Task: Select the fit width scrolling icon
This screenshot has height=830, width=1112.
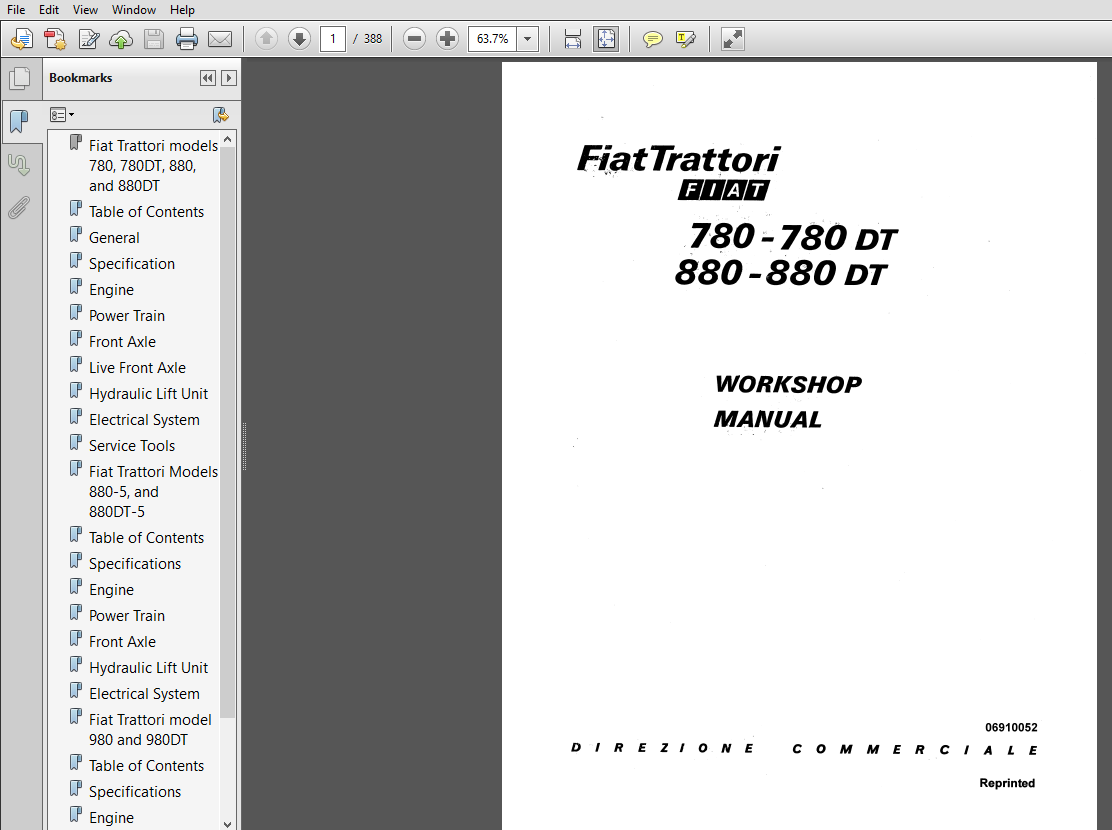Action: coord(573,39)
